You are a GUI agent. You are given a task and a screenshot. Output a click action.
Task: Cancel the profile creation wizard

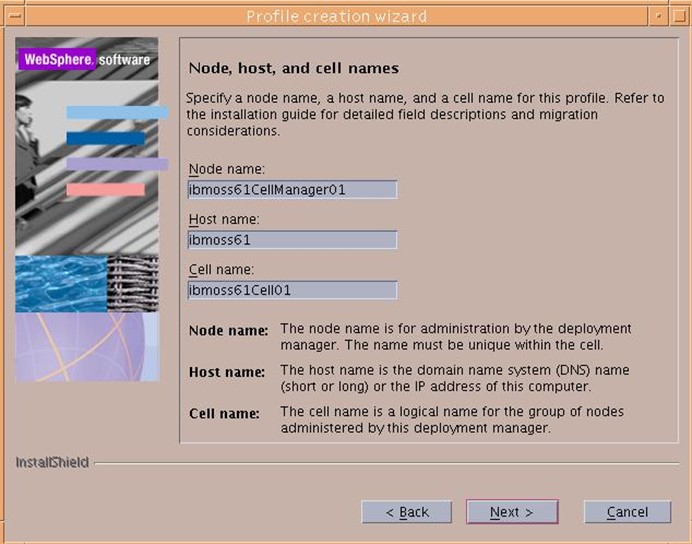pyautogui.click(x=627, y=512)
